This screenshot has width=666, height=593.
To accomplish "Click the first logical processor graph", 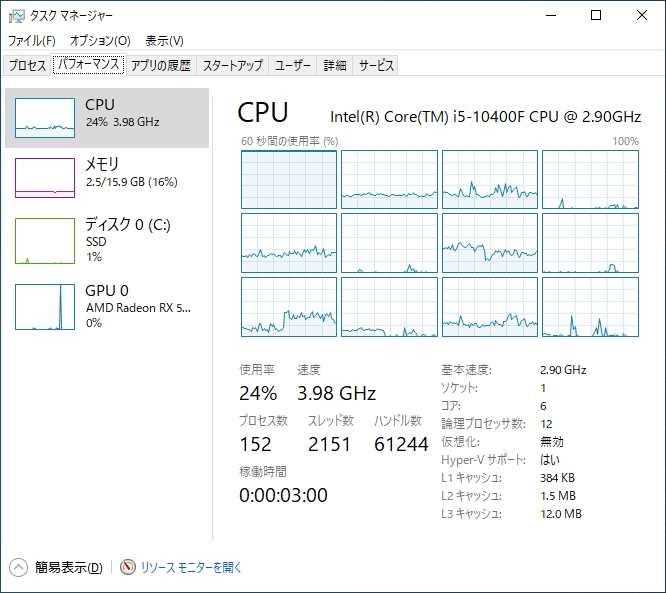I will coord(289,179).
